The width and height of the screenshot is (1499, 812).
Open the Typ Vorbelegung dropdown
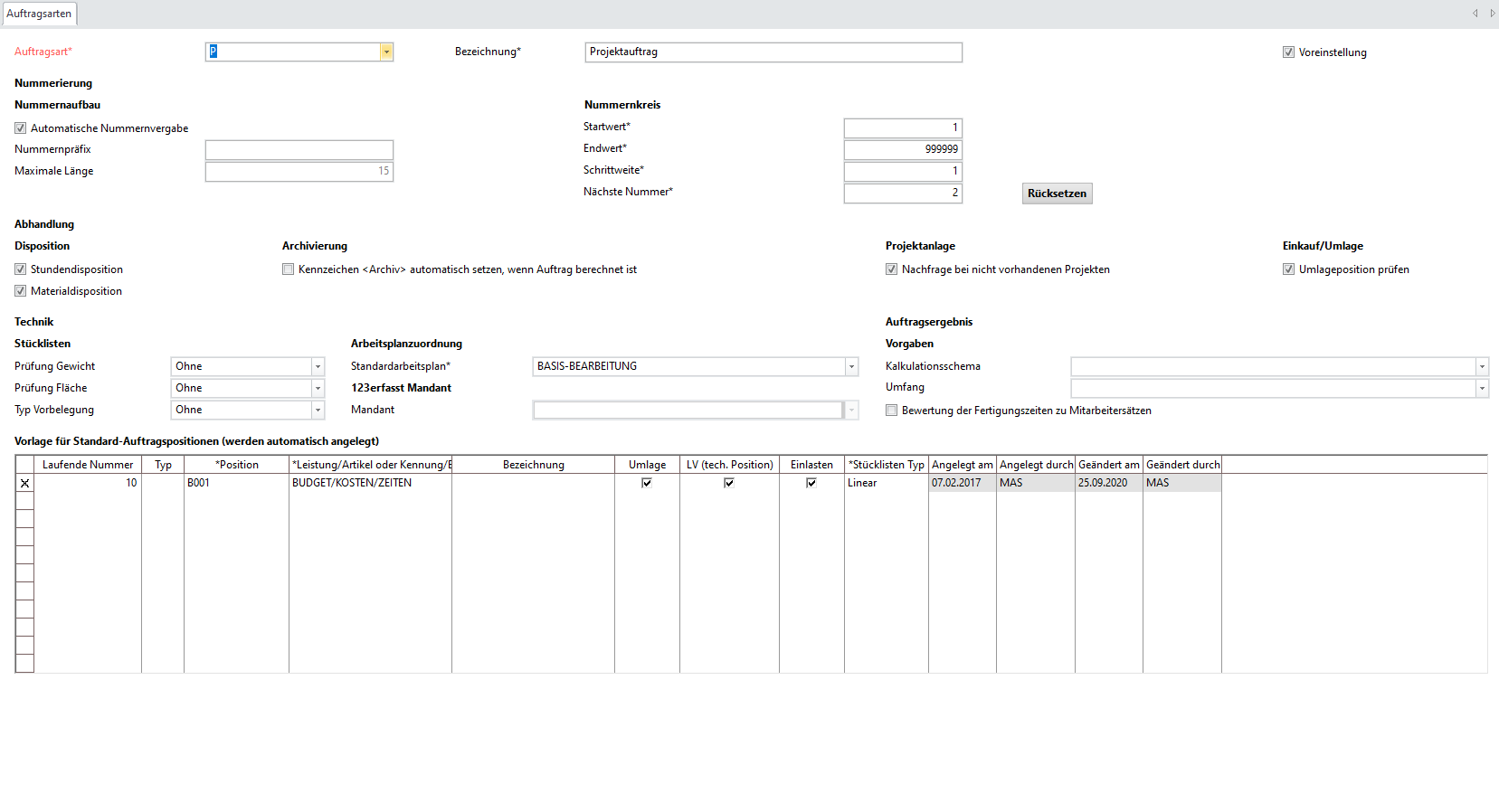(x=318, y=411)
